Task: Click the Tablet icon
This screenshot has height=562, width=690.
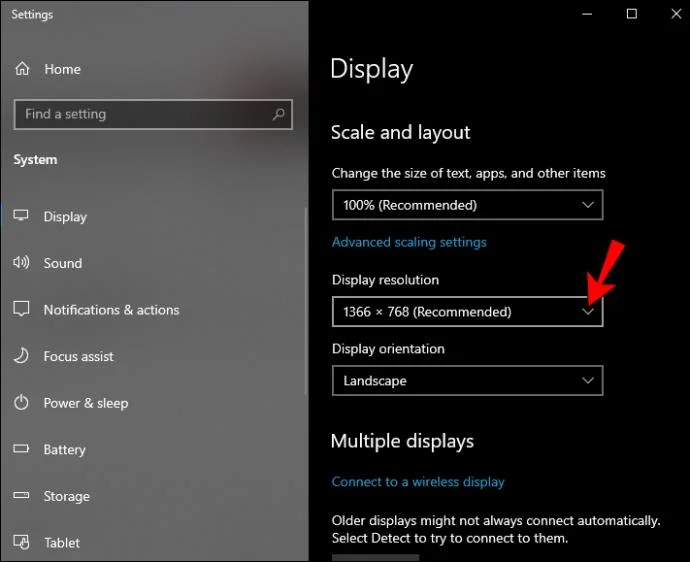Action: 21,542
